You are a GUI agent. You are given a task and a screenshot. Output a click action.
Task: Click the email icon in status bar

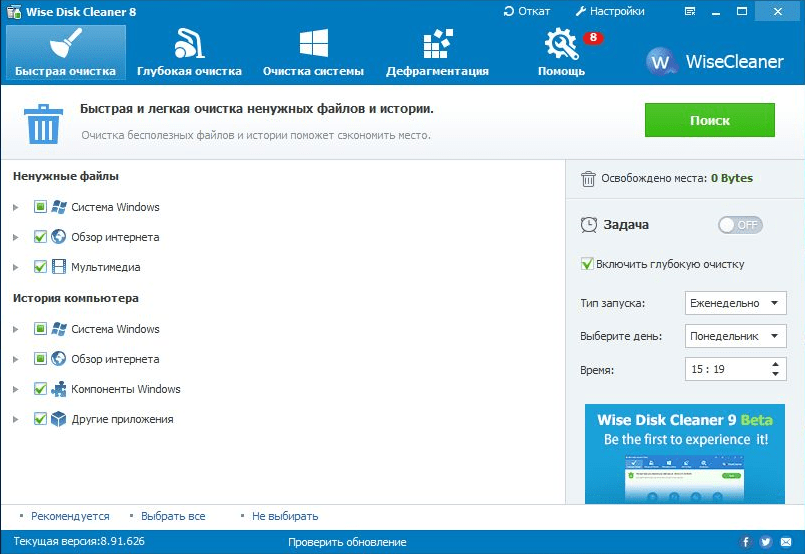pos(785,542)
